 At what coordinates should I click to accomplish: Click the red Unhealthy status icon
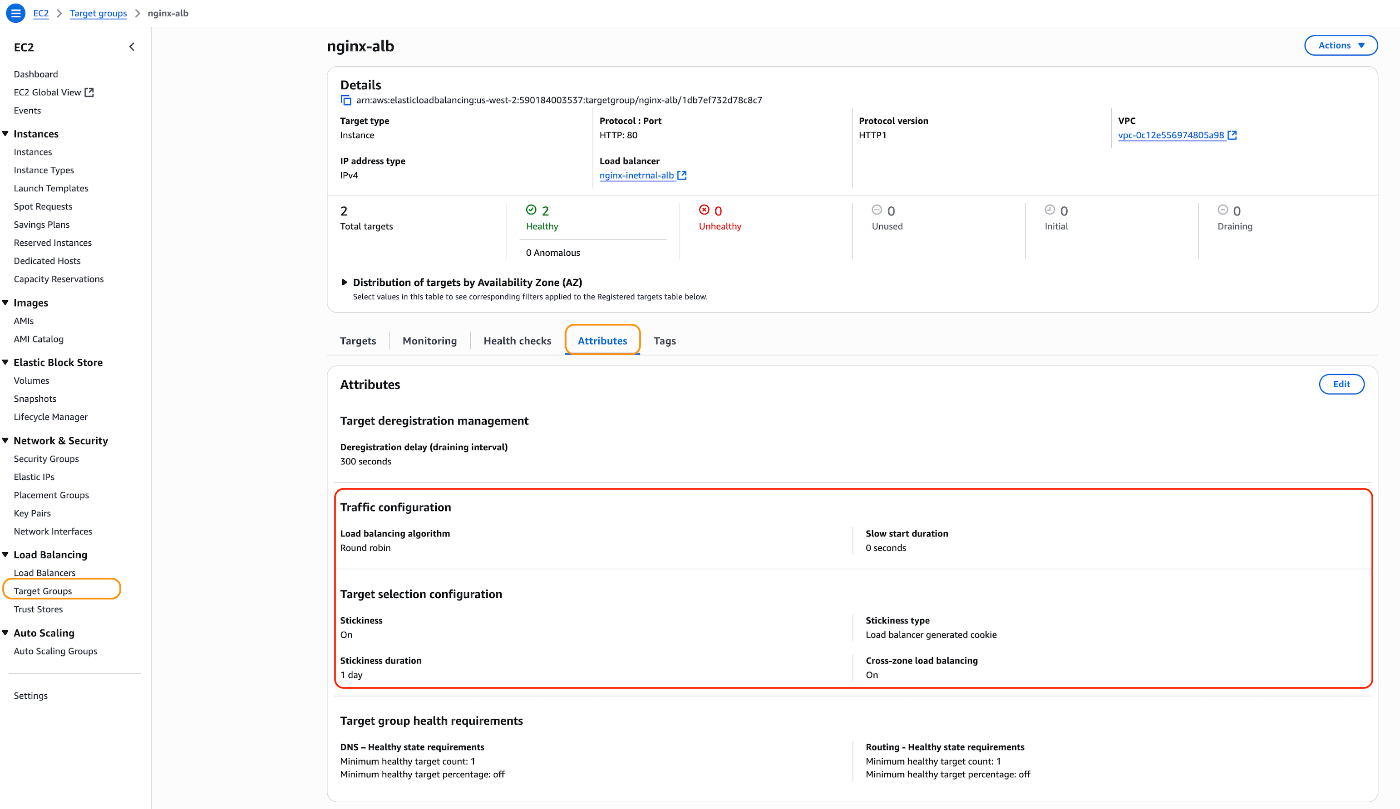704,210
